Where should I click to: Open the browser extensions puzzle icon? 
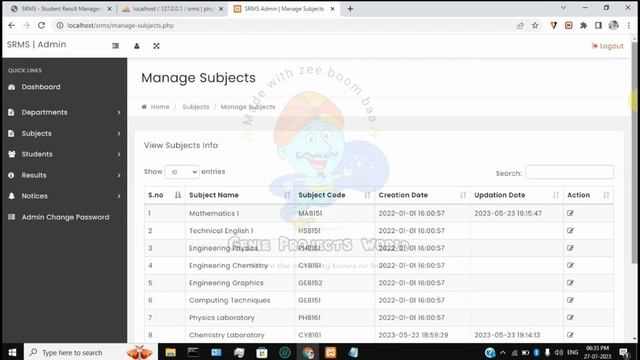584,25
